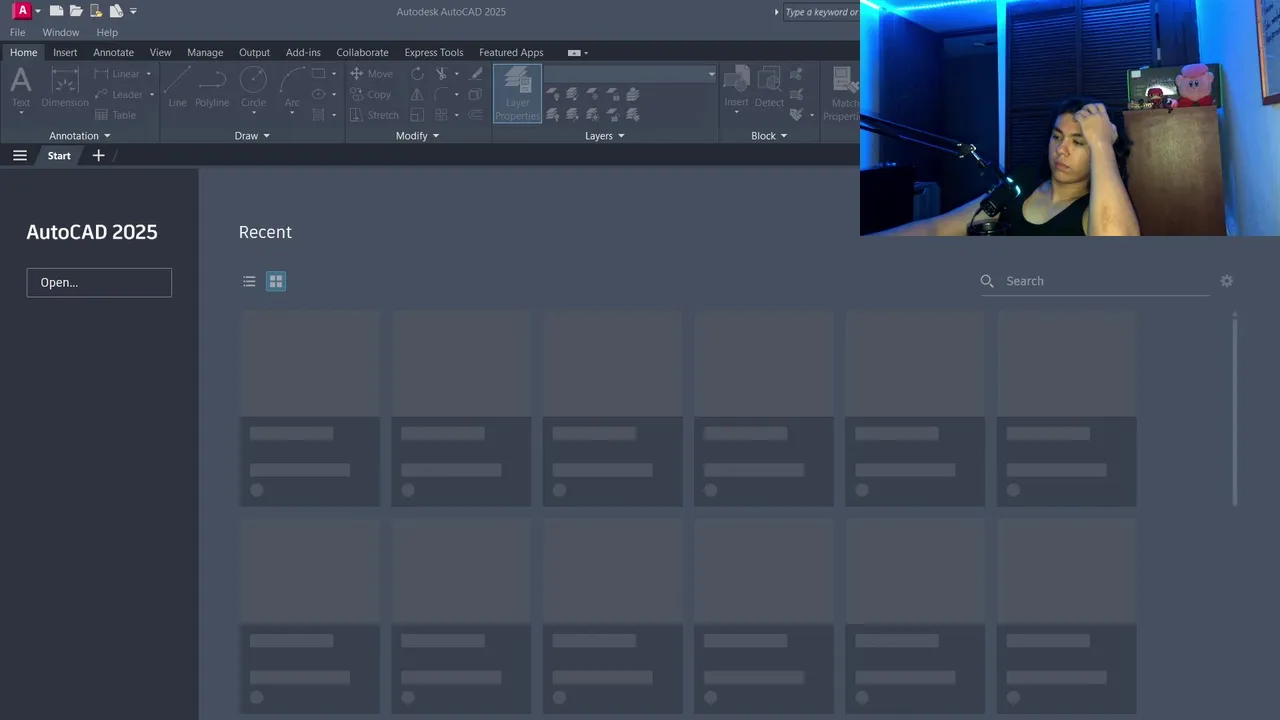
Task: Open Linear dimension dropdown arrow
Action: click(149, 74)
